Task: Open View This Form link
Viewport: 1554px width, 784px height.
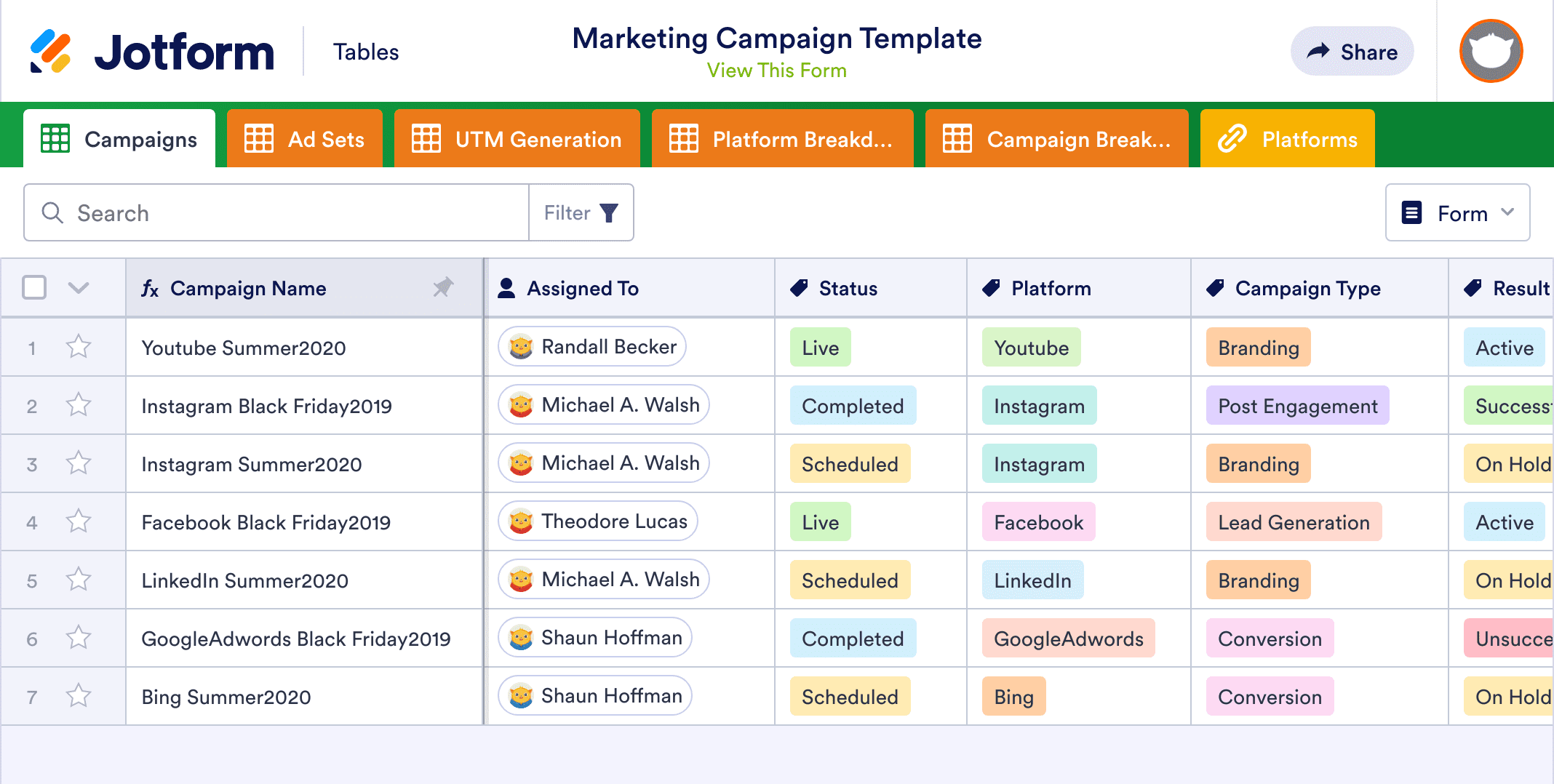Action: [x=776, y=70]
